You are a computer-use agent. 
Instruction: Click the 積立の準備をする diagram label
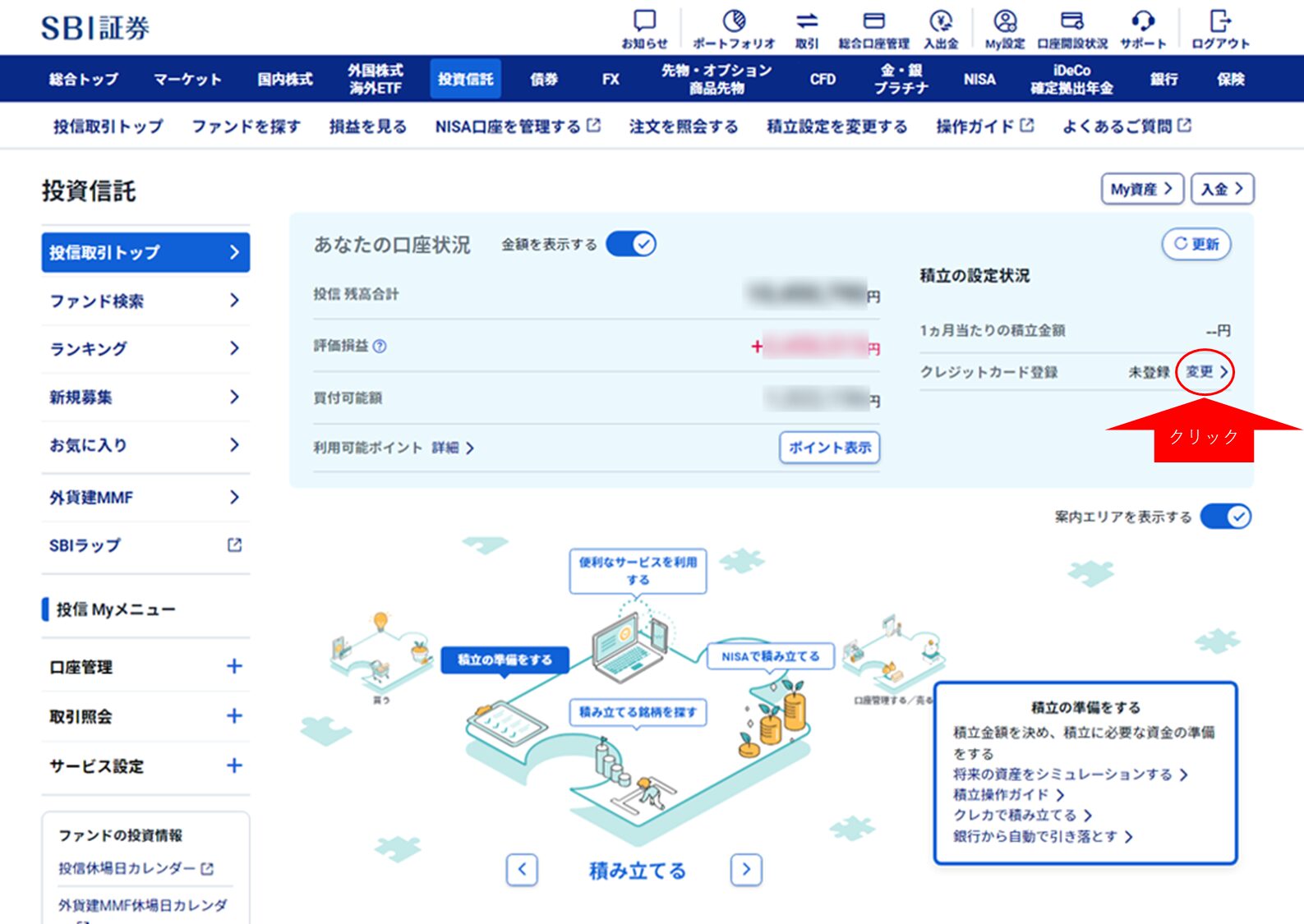click(x=505, y=660)
